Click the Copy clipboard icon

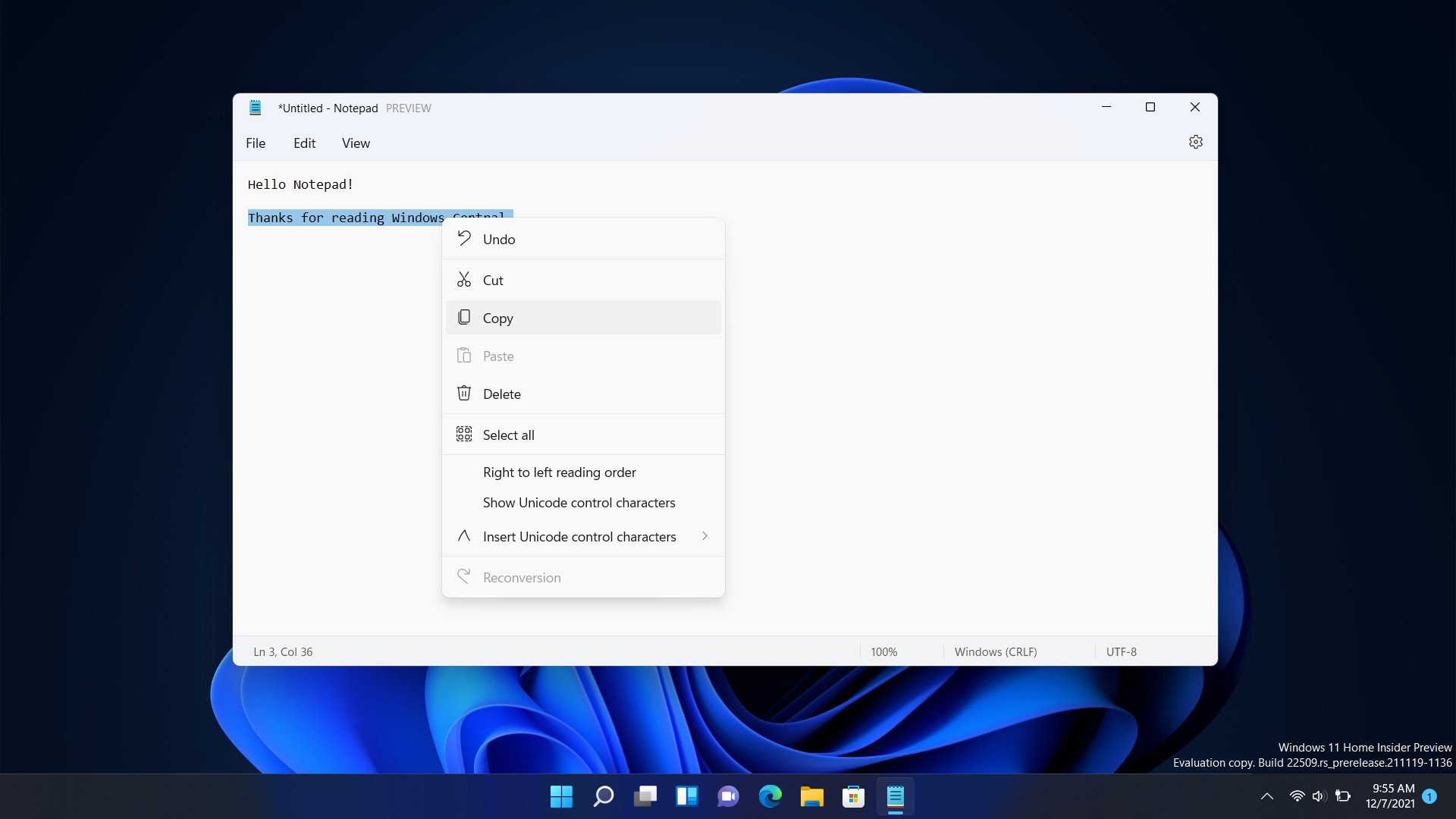(464, 318)
